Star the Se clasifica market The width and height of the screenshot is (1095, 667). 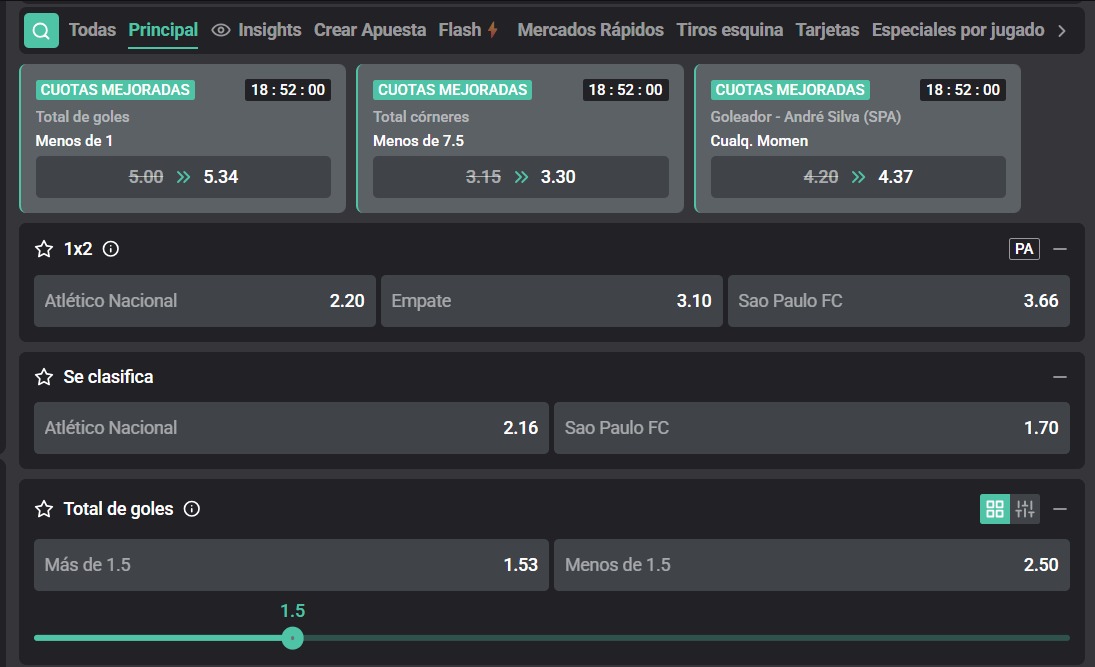tap(44, 377)
